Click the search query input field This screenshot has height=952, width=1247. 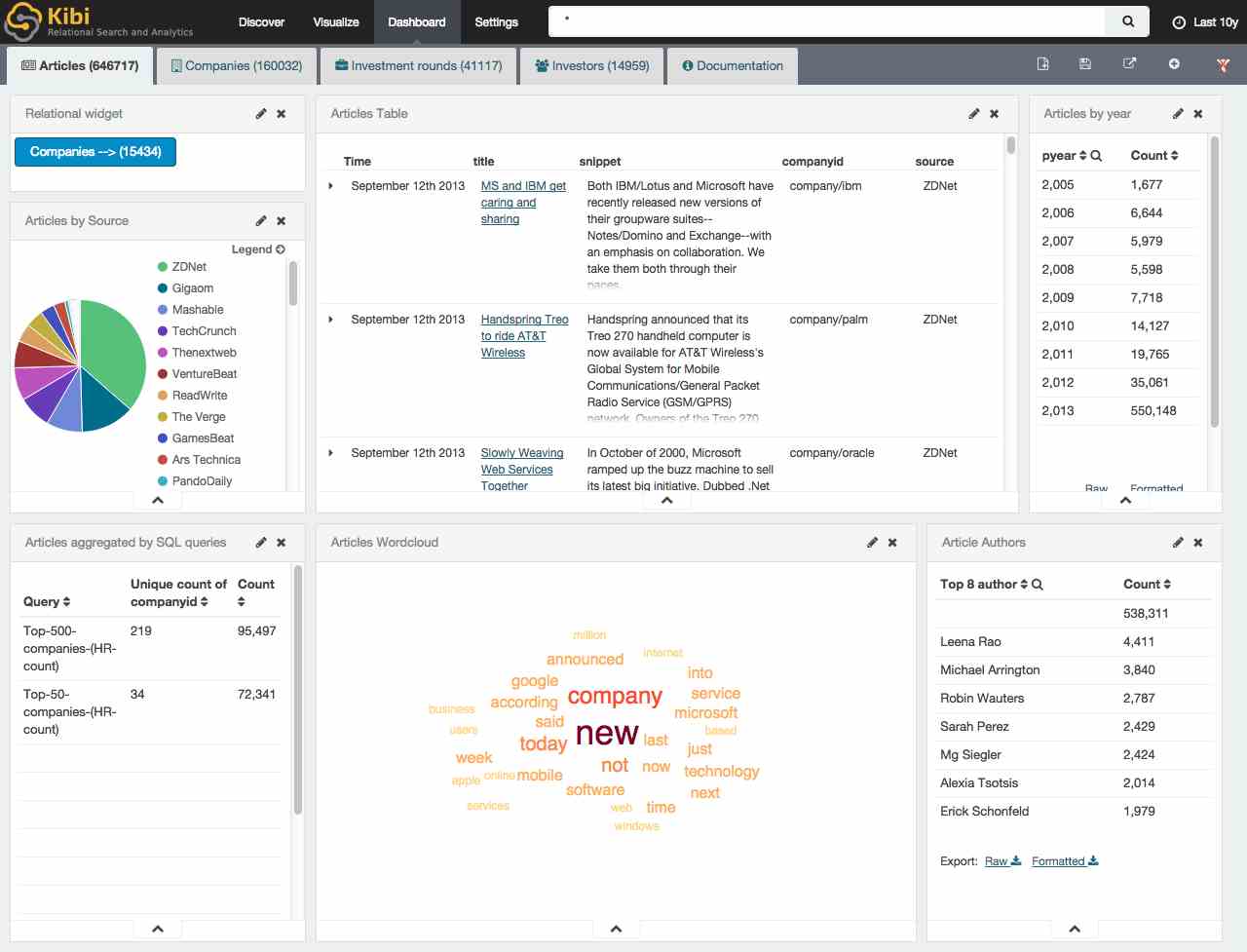(x=827, y=21)
